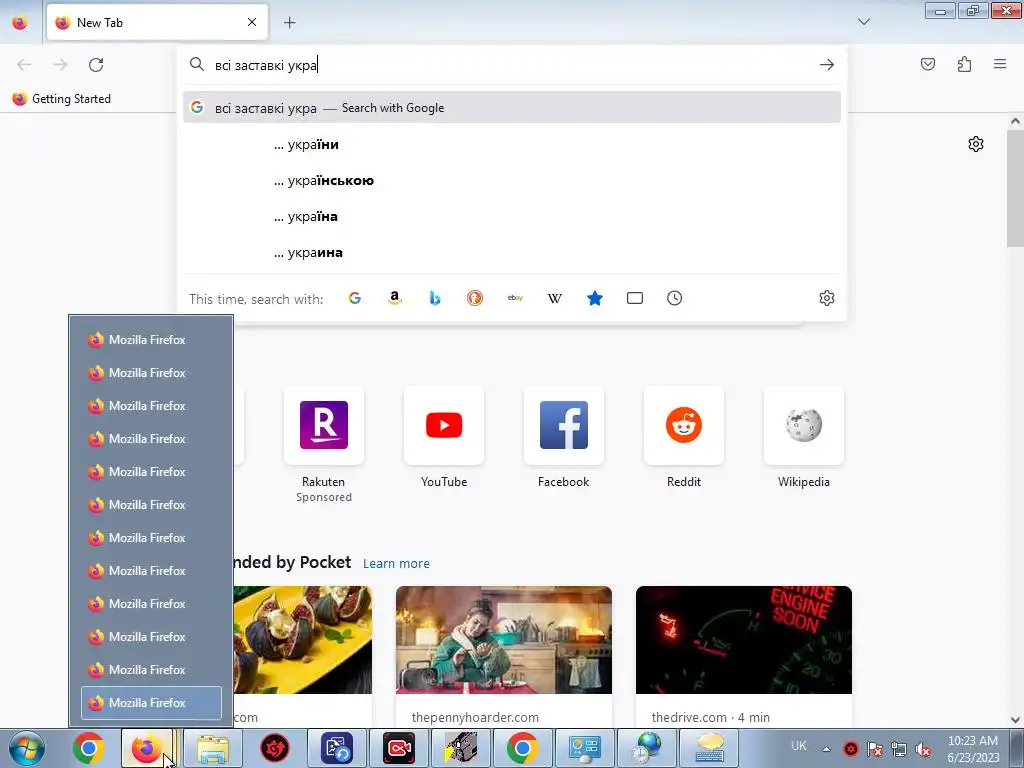Search this time with DuckDuckGo icon
The width and height of the screenshot is (1024, 768).
tap(475, 298)
